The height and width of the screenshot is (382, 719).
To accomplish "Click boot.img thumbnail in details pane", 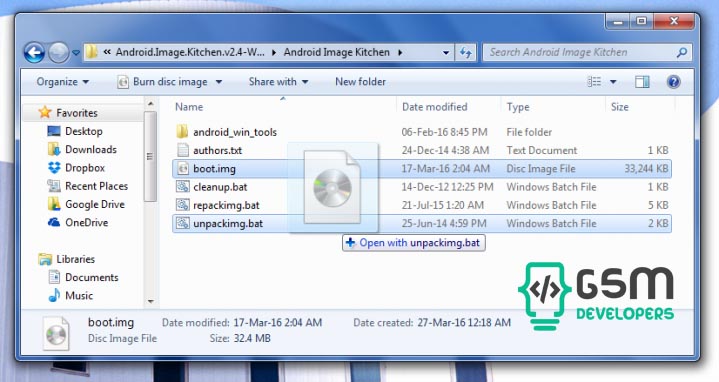I will pos(56,334).
